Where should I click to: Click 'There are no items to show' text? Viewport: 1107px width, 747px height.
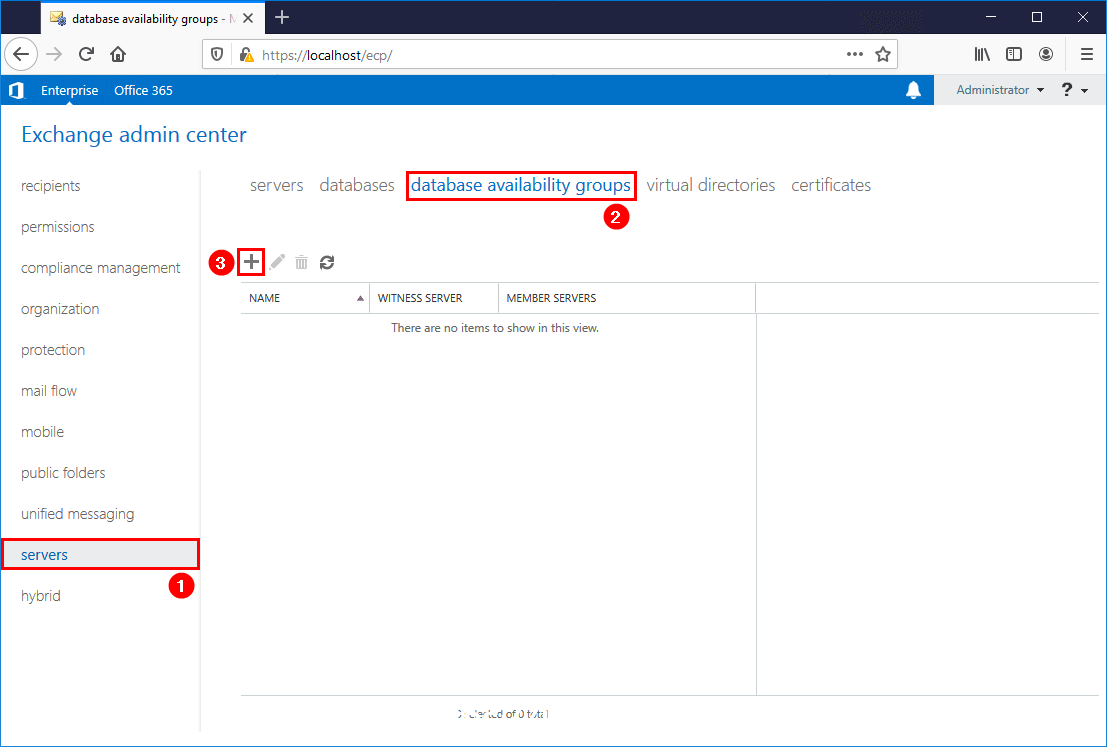(x=495, y=328)
